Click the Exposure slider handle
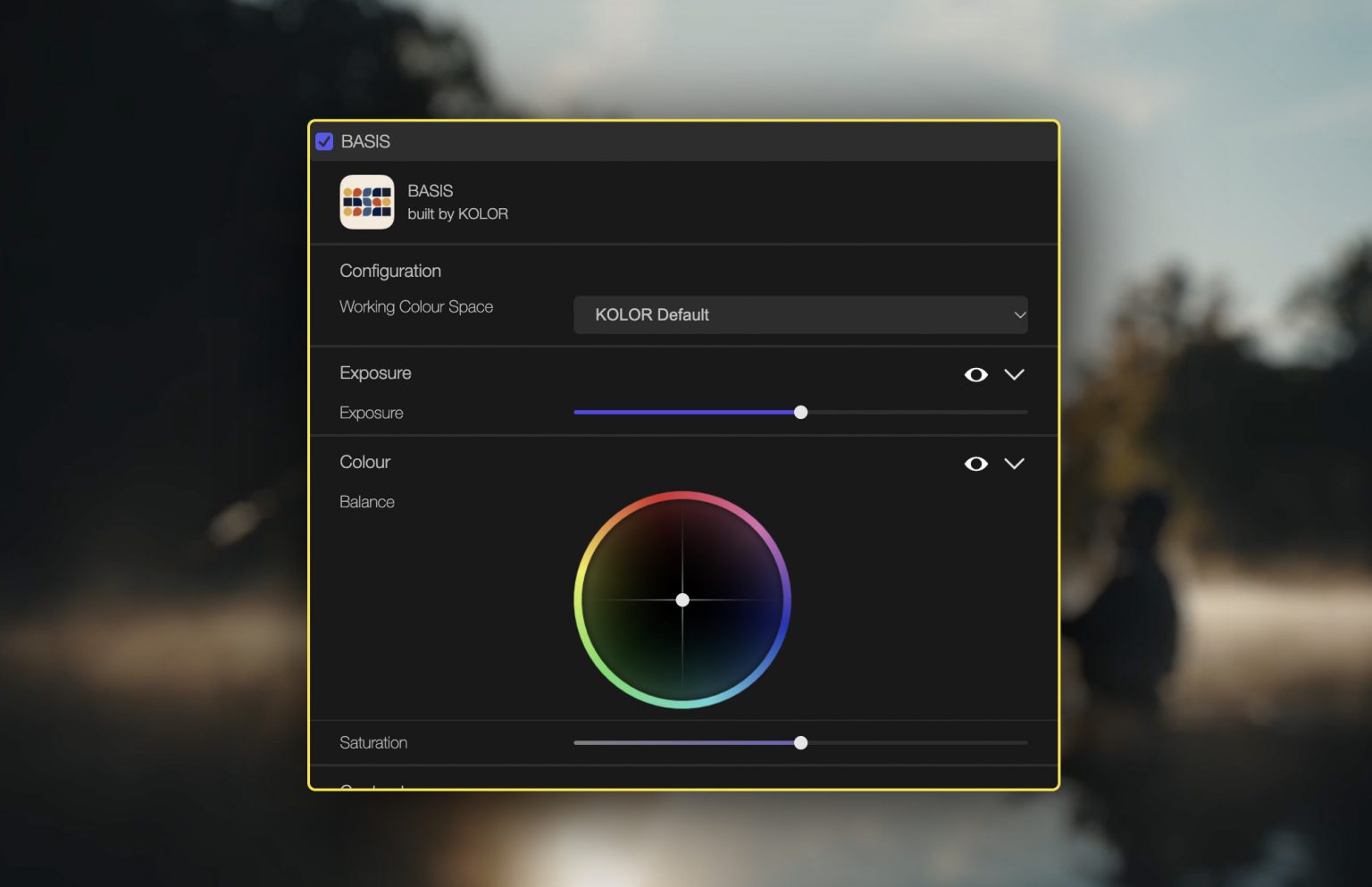The height and width of the screenshot is (887, 1372). tap(801, 412)
